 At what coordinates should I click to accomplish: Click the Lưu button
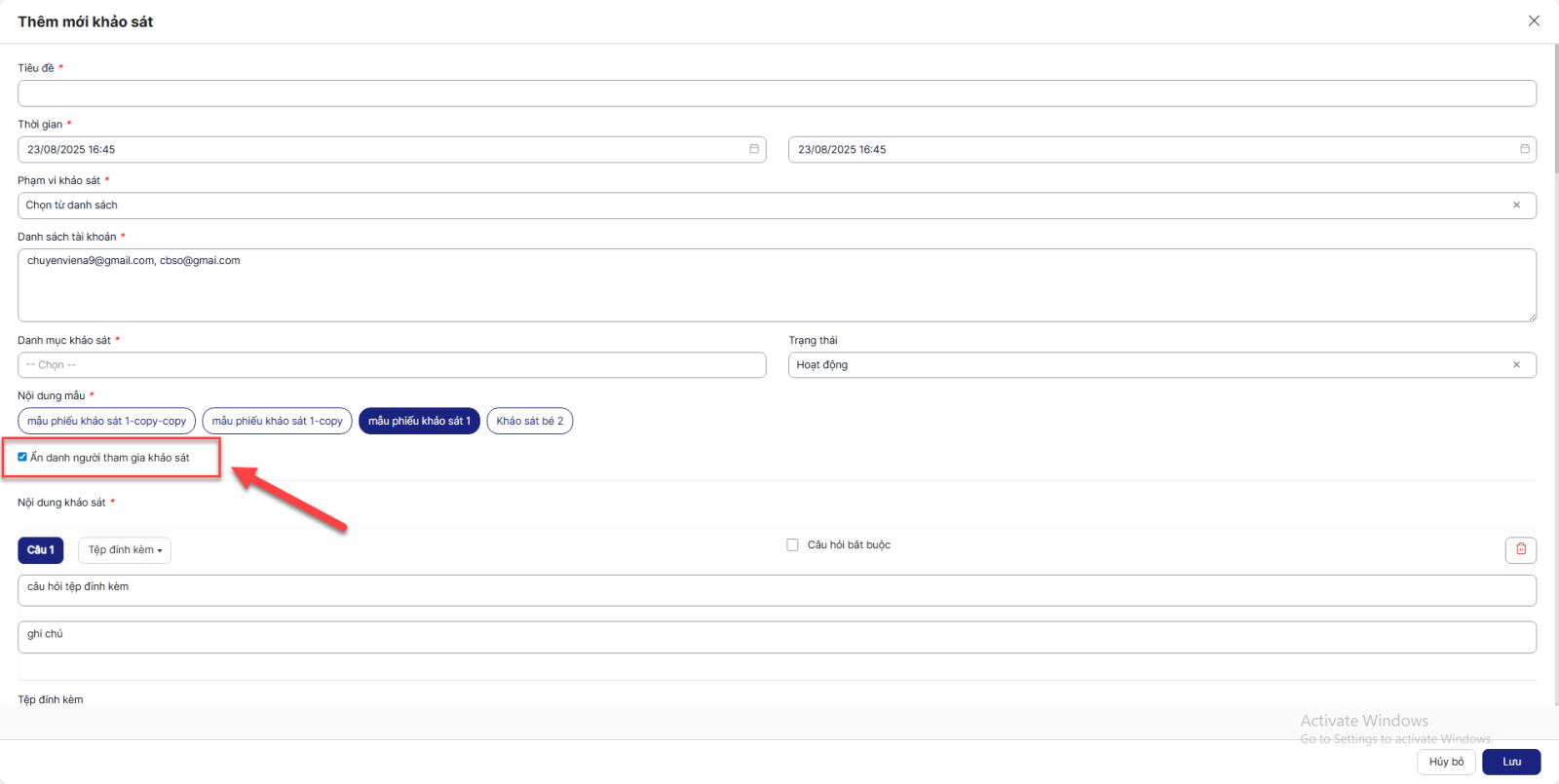pyautogui.click(x=1510, y=762)
